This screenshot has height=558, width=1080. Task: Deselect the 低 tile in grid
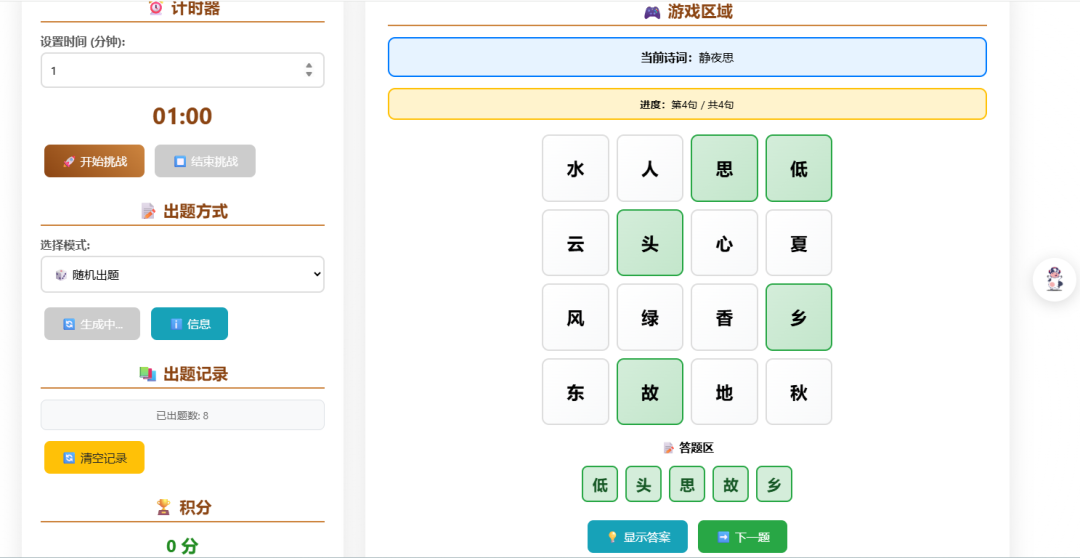coord(799,168)
